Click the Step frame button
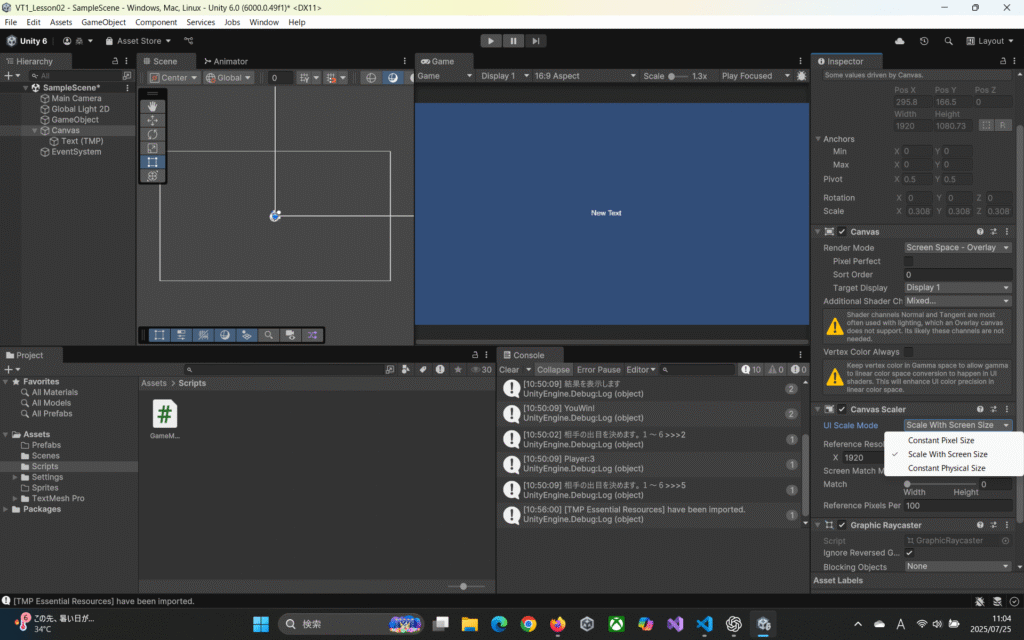The height and width of the screenshot is (640, 1024). pos(536,40)
